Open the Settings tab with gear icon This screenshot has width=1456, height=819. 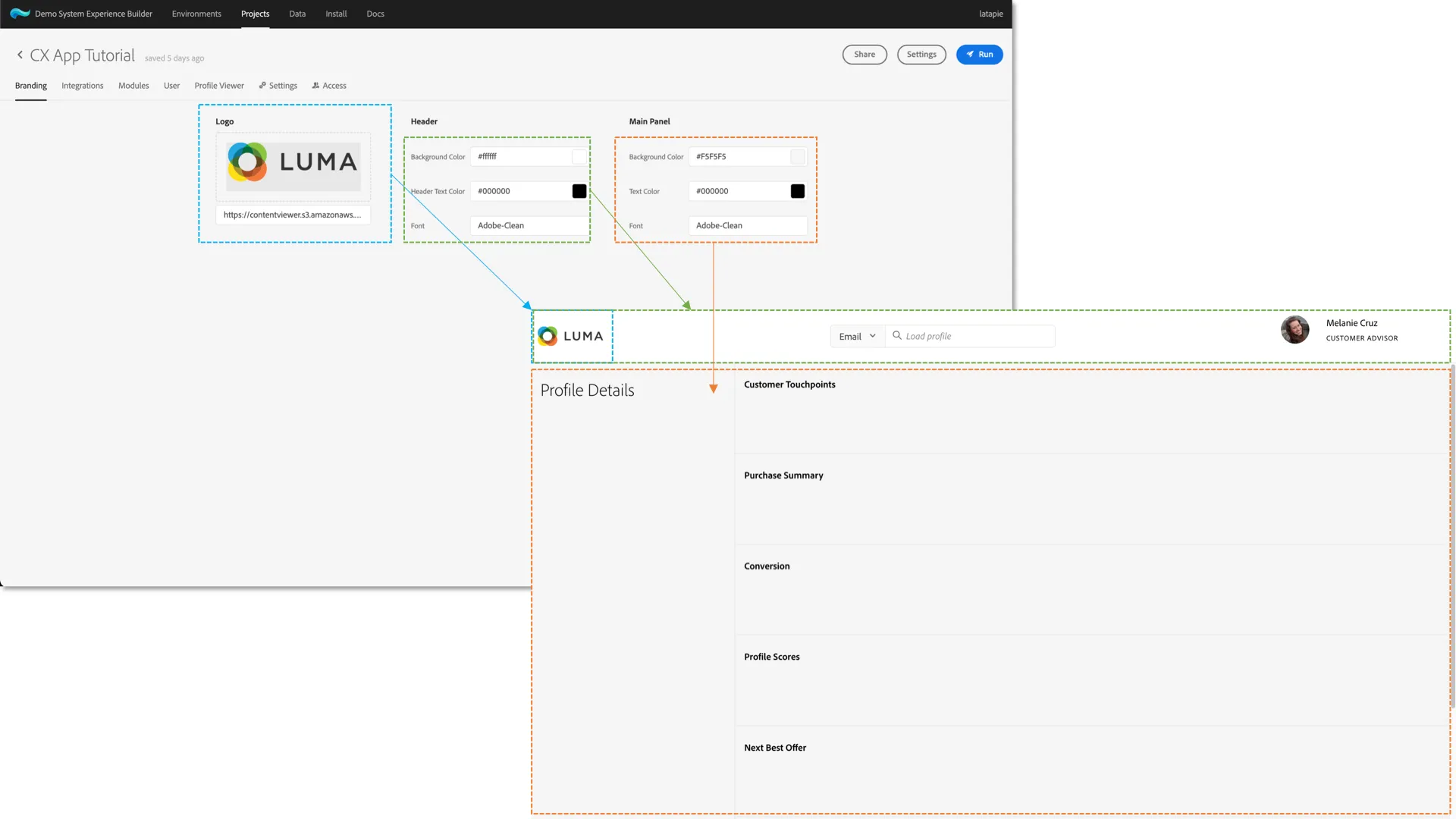click(278, 86)
